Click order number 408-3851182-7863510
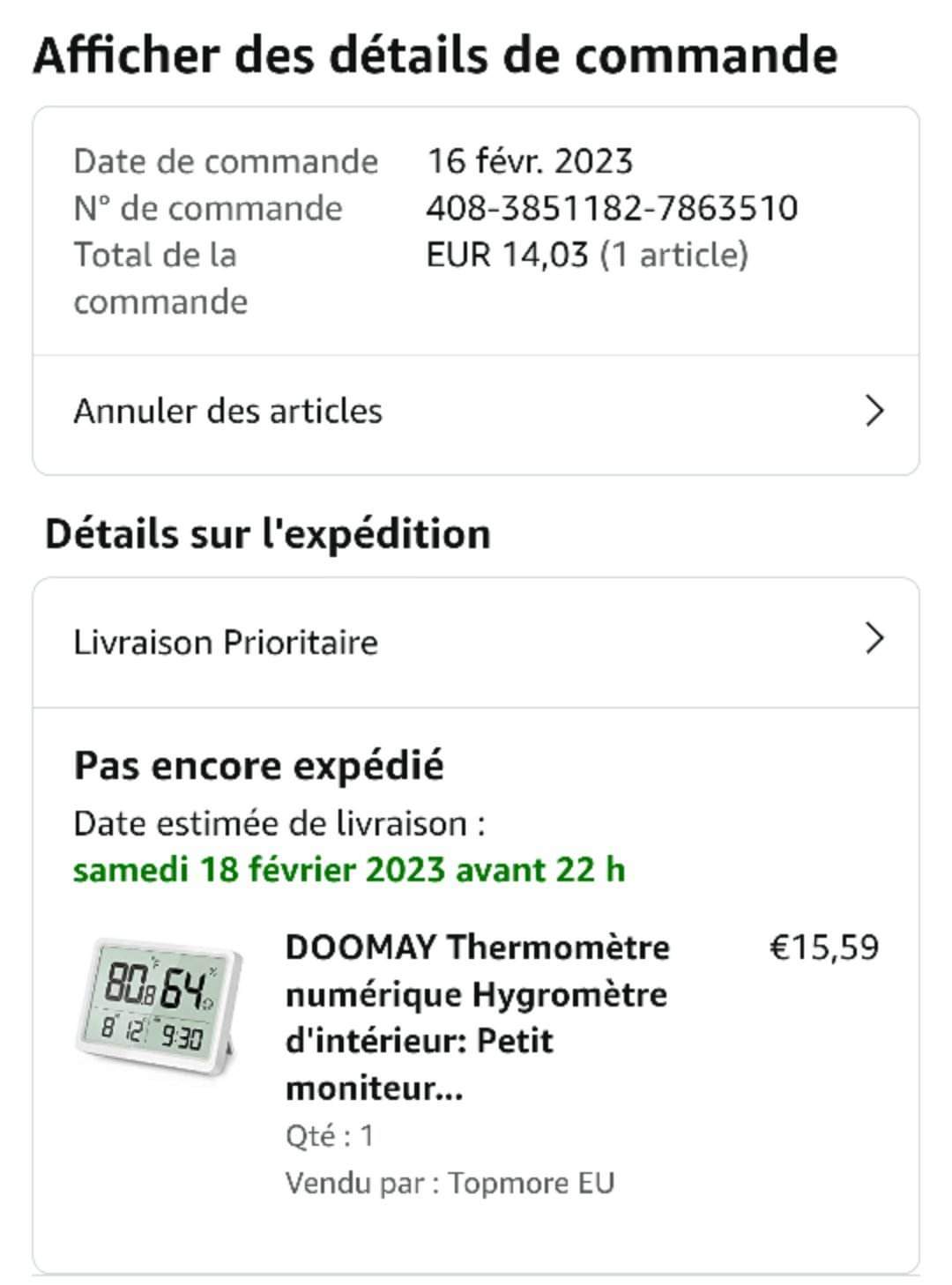The image size is (952, 1285). (x=611, y=208)
